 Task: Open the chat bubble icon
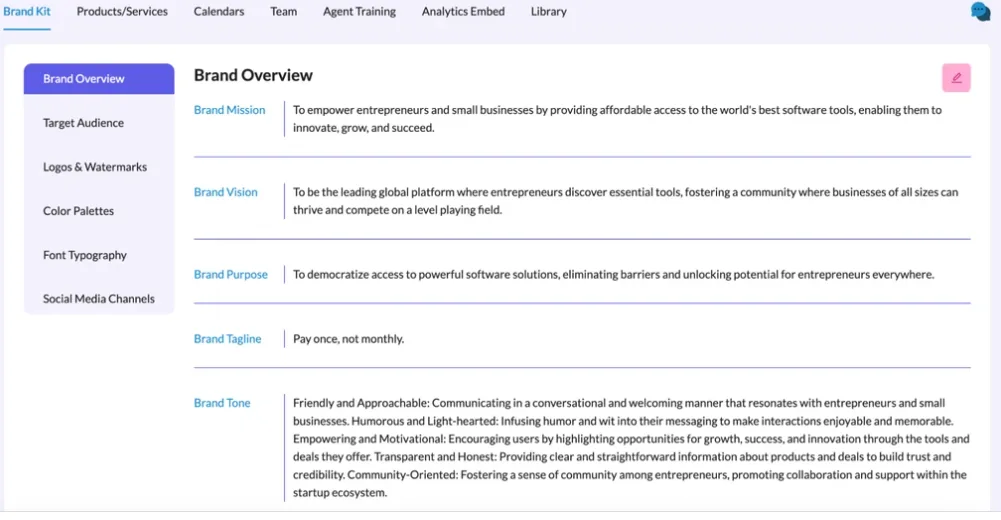(980, 11)
